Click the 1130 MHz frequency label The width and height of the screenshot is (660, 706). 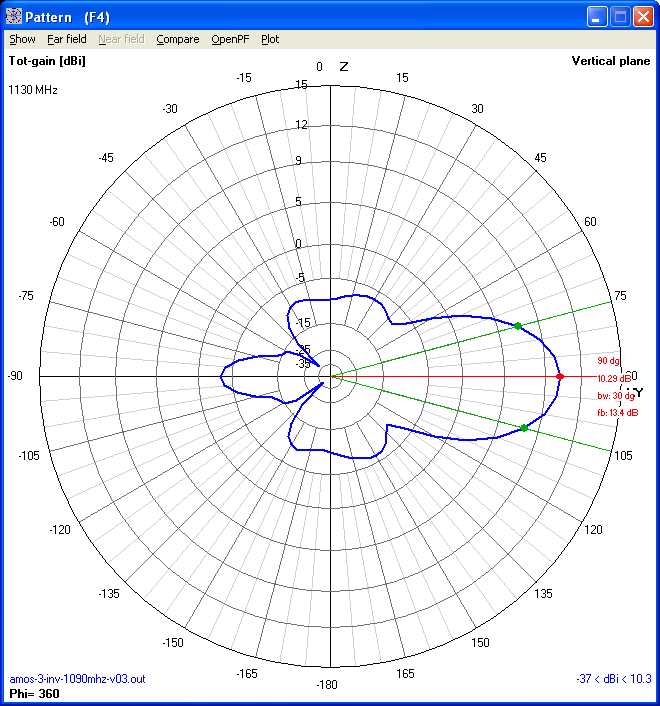click(33, 90)
